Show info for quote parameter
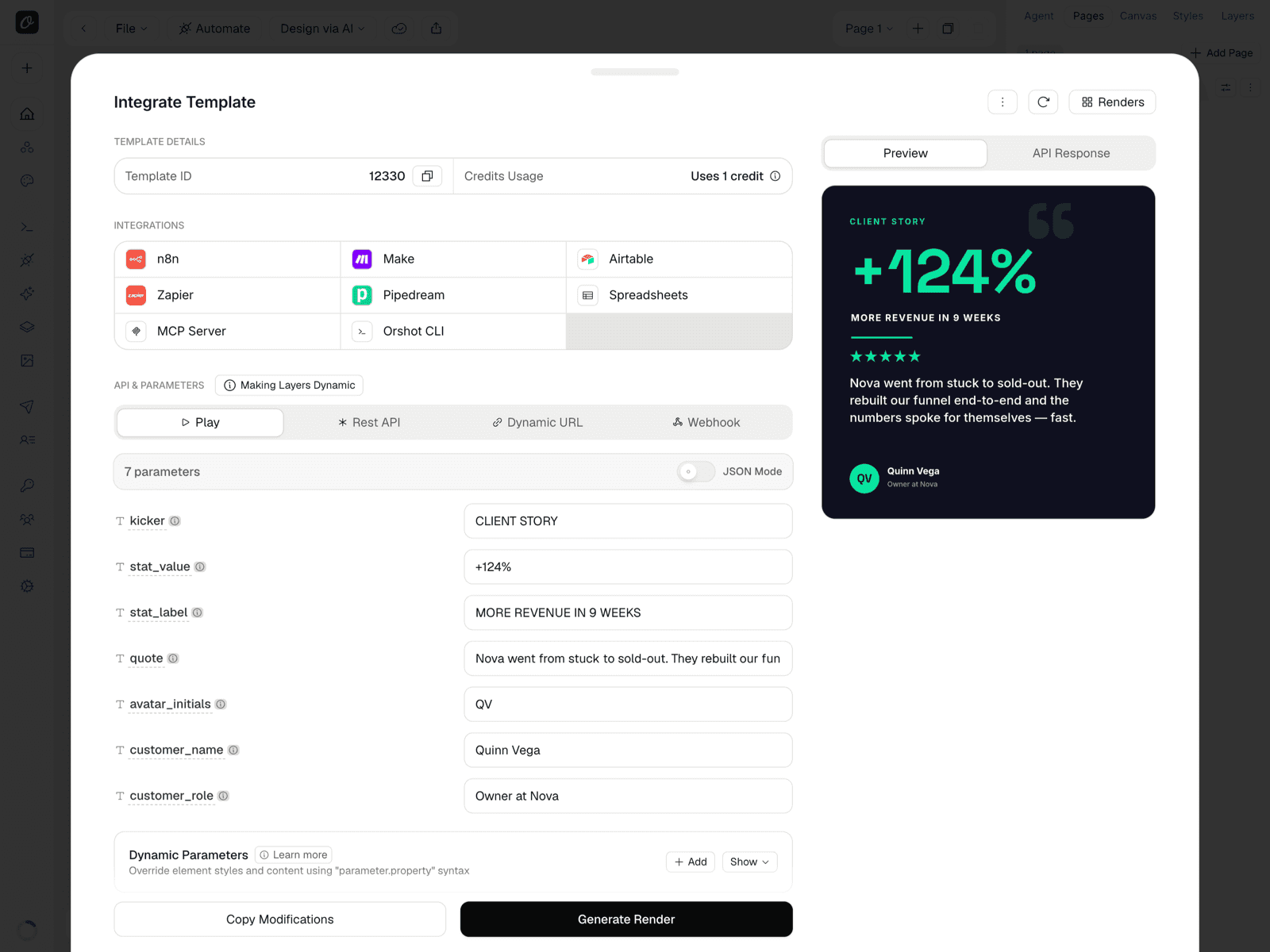Screen dimensions: 1270x952 pos(173,658)
